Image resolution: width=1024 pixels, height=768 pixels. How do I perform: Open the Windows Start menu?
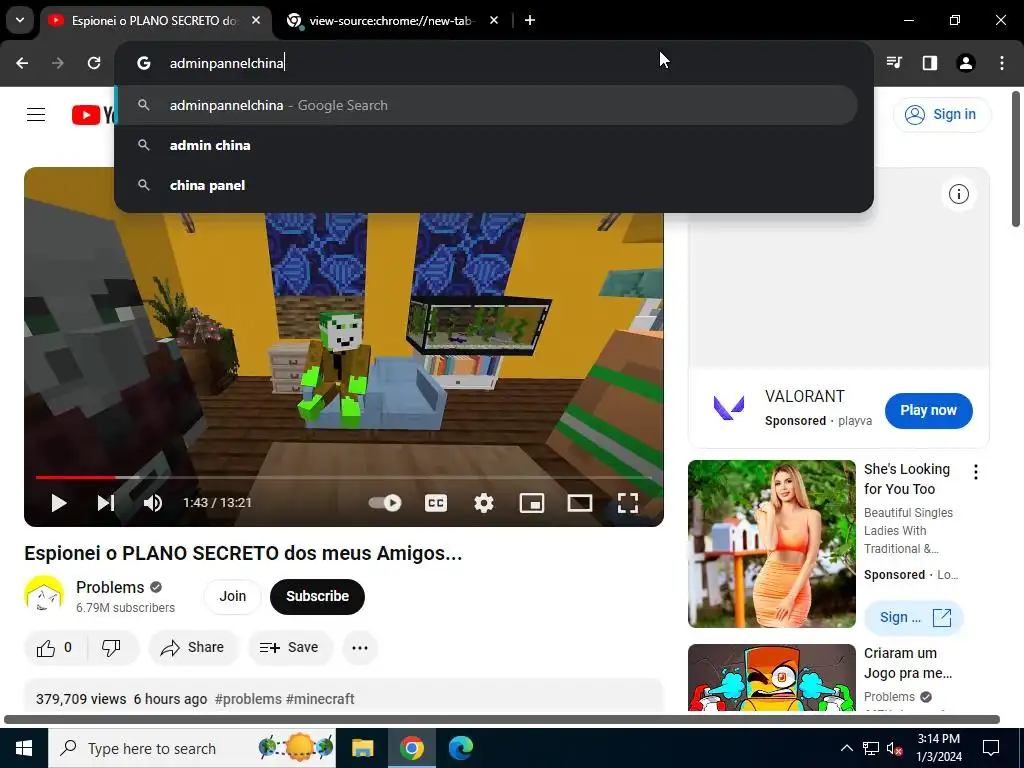click(x=24, y=748)
